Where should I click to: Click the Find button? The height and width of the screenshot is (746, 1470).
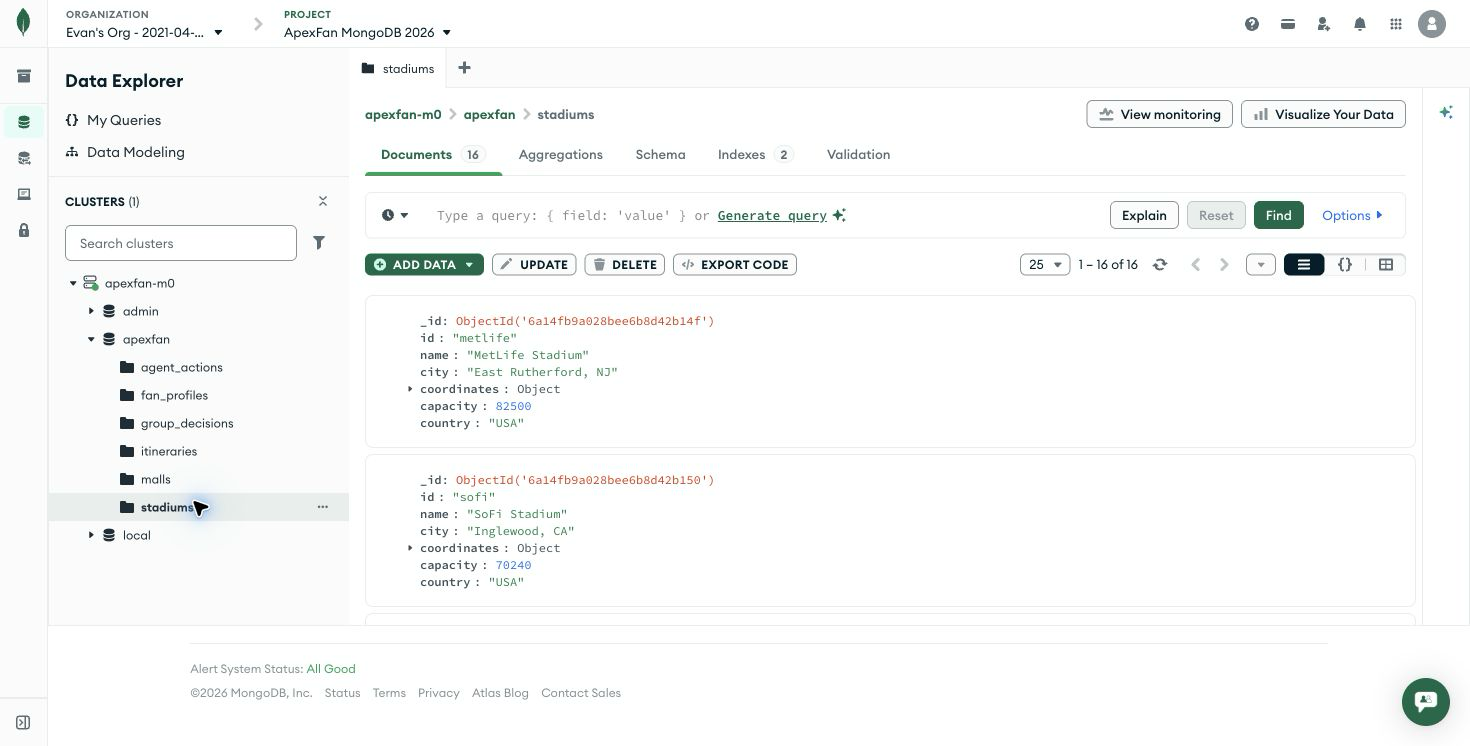point(1278,215)
